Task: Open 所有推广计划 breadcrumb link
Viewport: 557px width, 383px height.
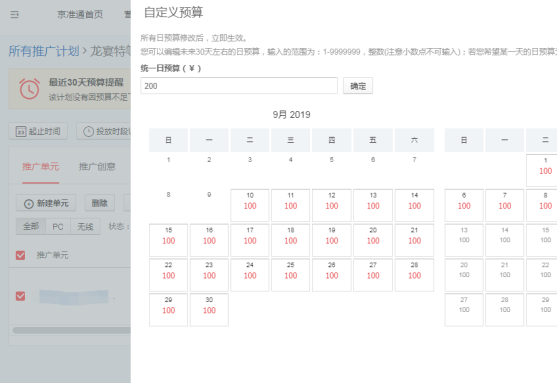Action: tap(44, 51)
